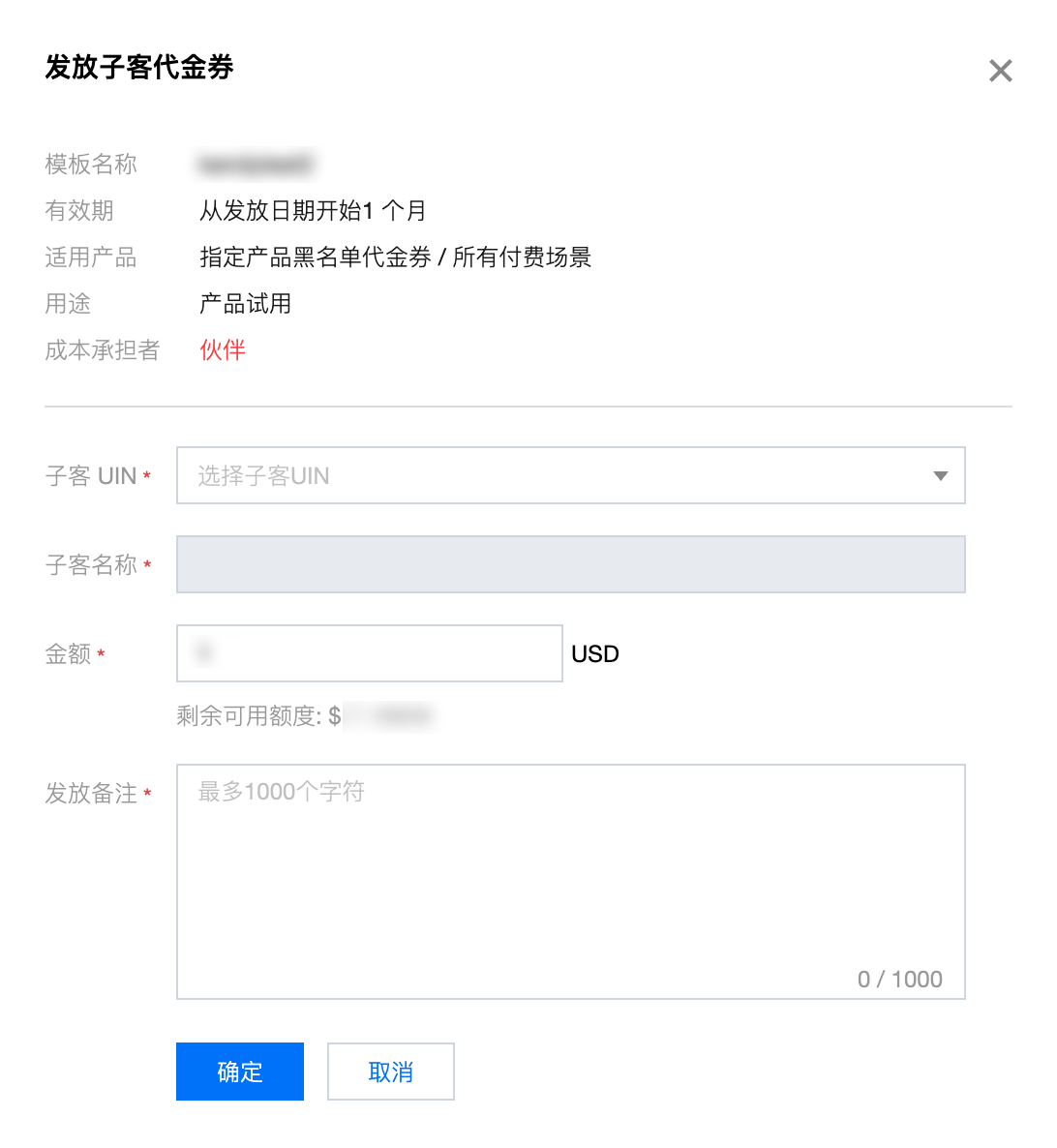Click the blurred 模板名称 value
The width and height of the screenshot is (1057, 1148).
[x=256, y=165]
